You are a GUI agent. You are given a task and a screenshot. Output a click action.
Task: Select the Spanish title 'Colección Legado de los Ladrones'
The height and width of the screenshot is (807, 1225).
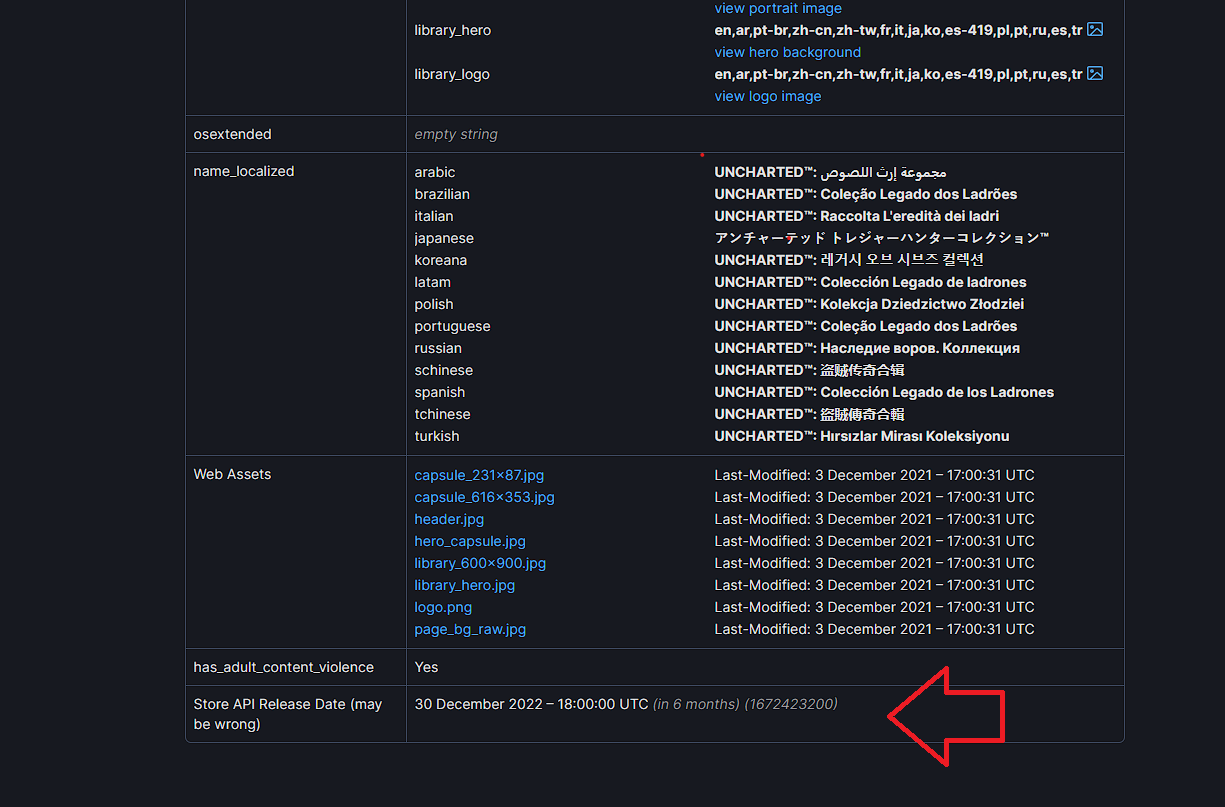(x=937, y=392)
